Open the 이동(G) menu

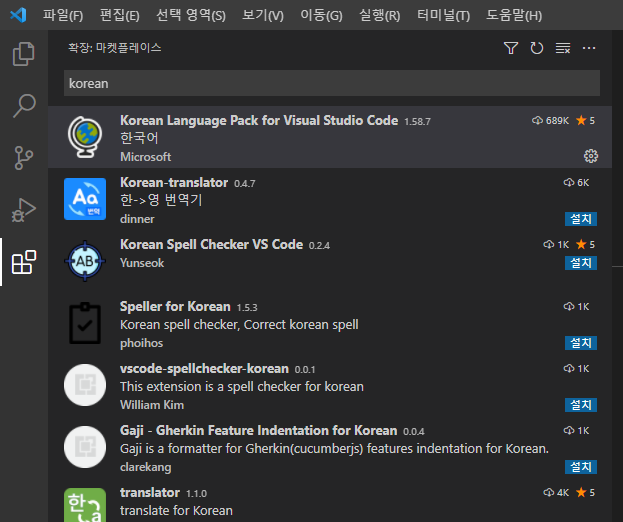pos(321,15)
